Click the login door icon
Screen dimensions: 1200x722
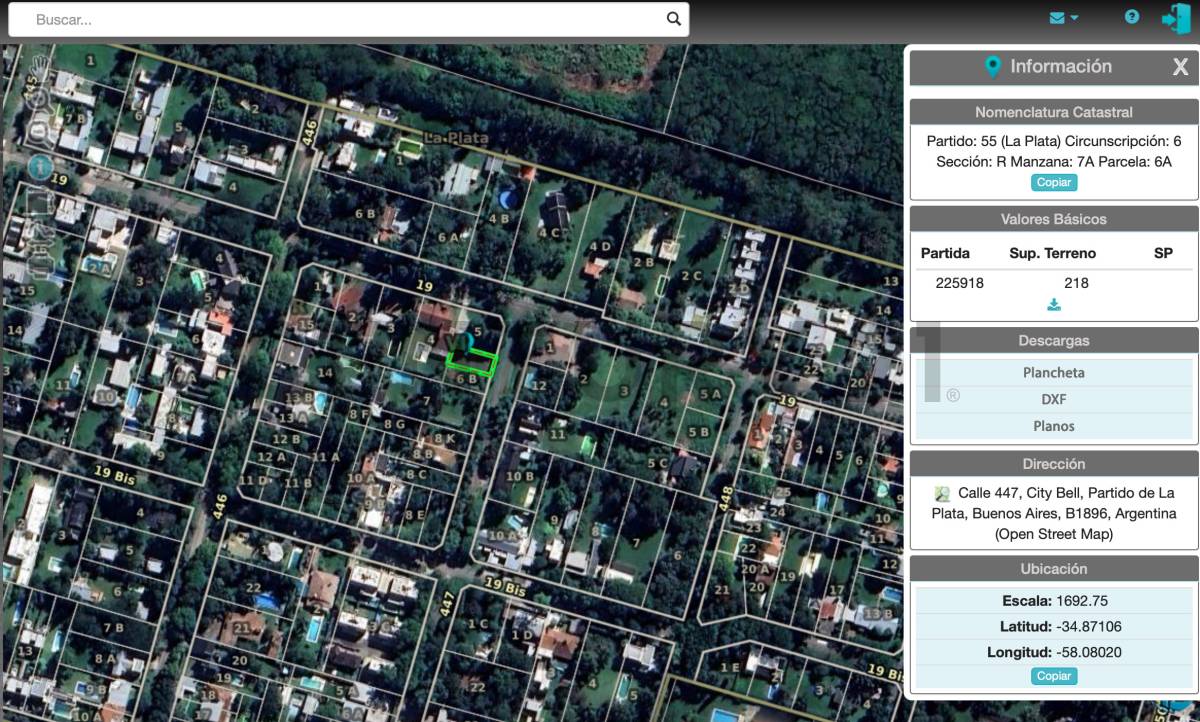(1175, 18)
